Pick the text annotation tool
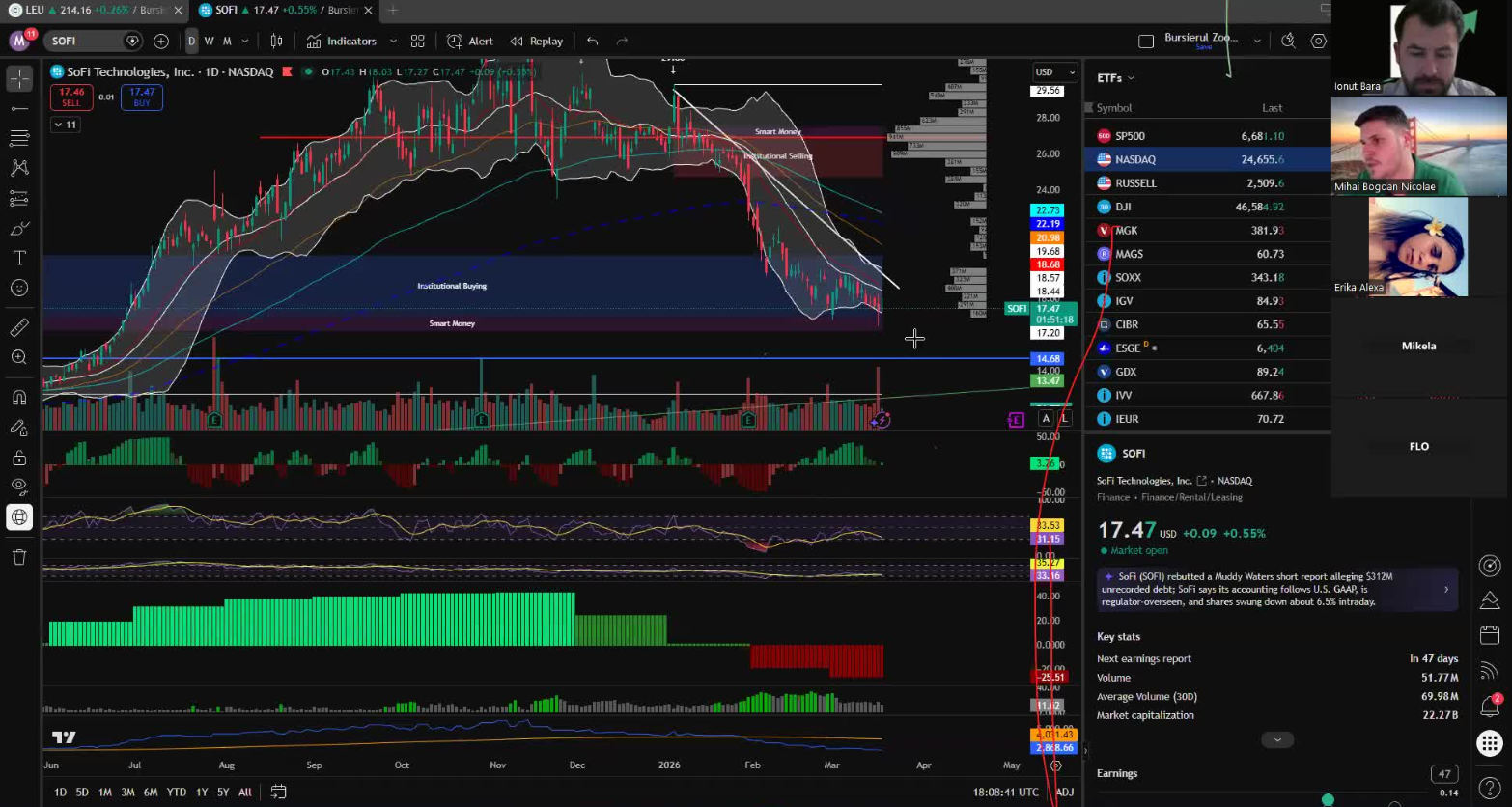 pyautogui.click(x=18, y=258)
